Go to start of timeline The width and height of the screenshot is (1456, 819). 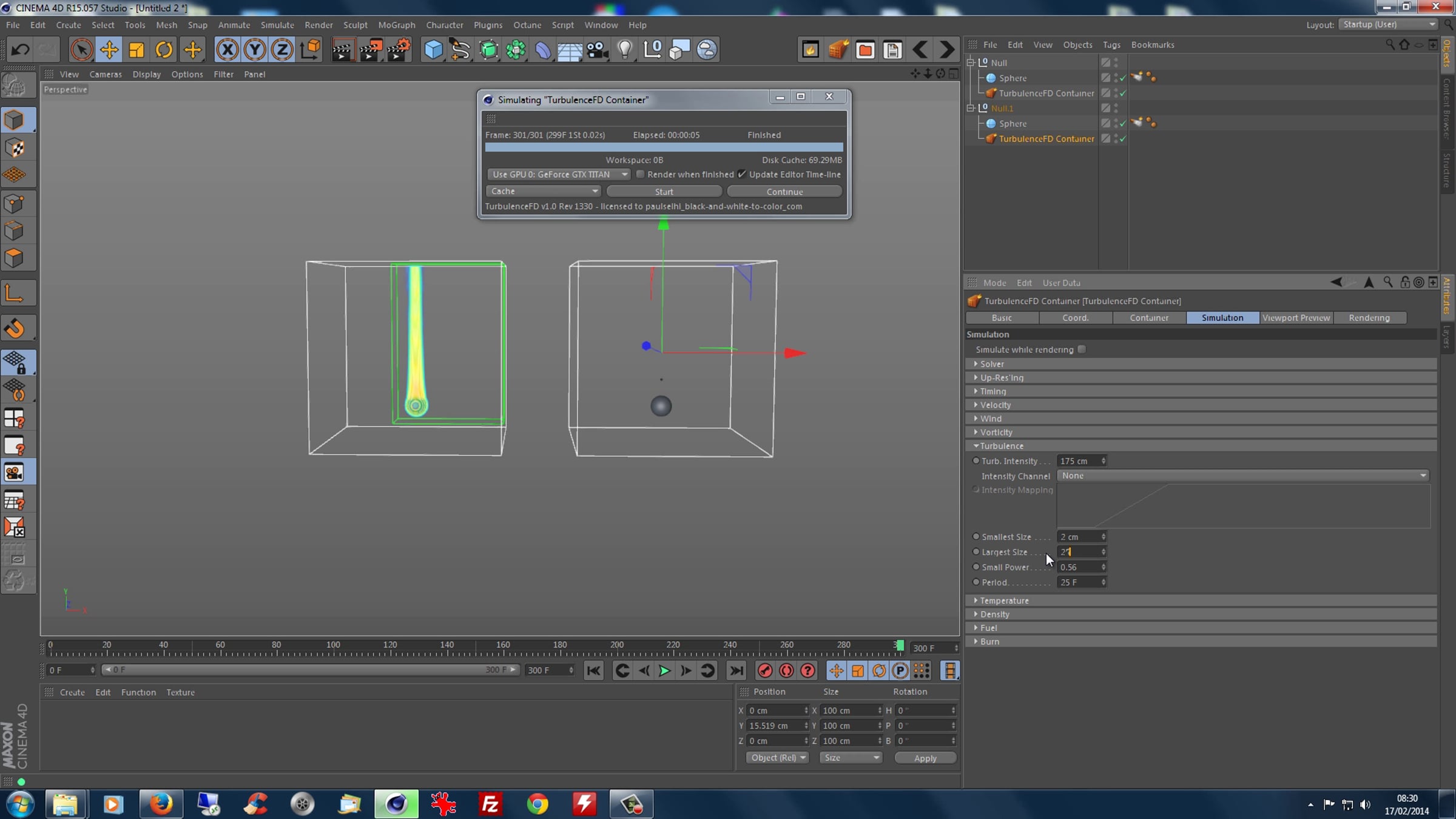coord(593,670)
